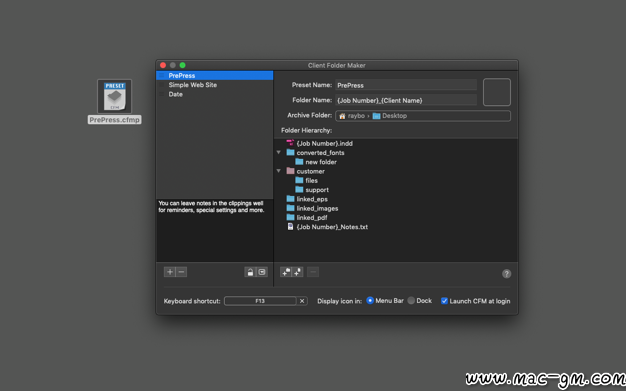The image size is (626, 391).
Task: Add a new preset with plus button
Action: tap(170, 272)
